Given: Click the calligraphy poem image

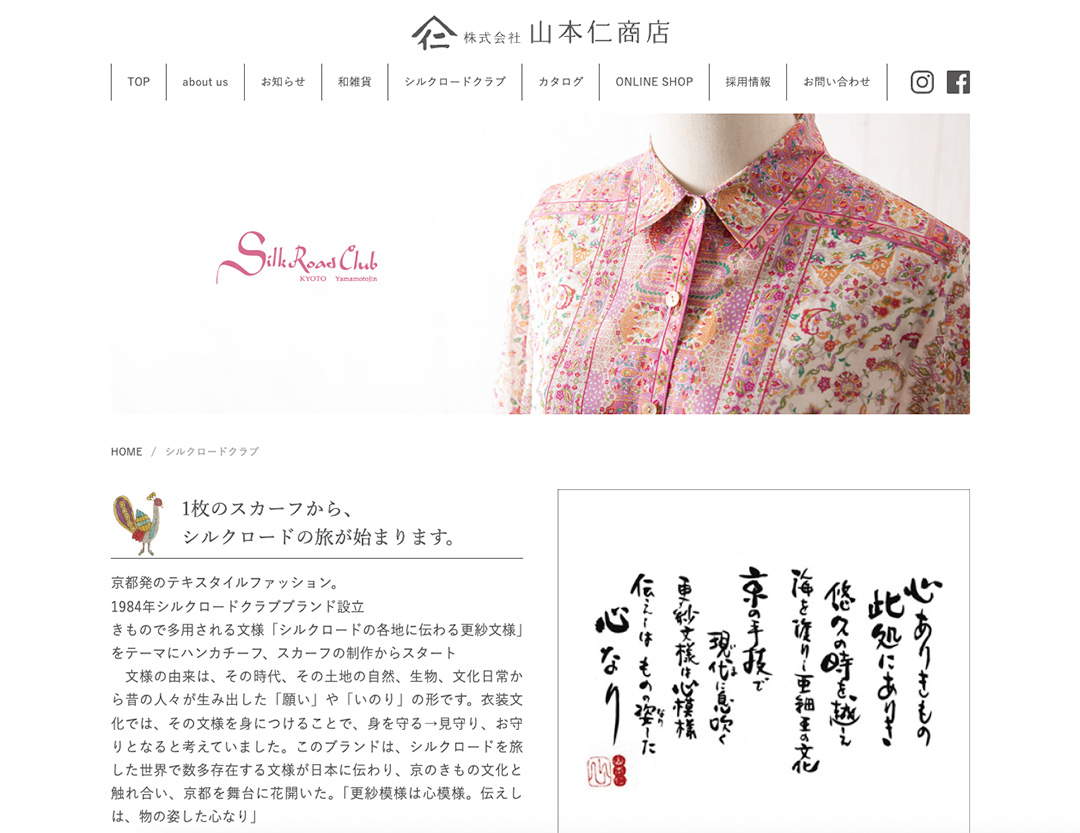Looking at the screenshot, I should click(763, 661).
